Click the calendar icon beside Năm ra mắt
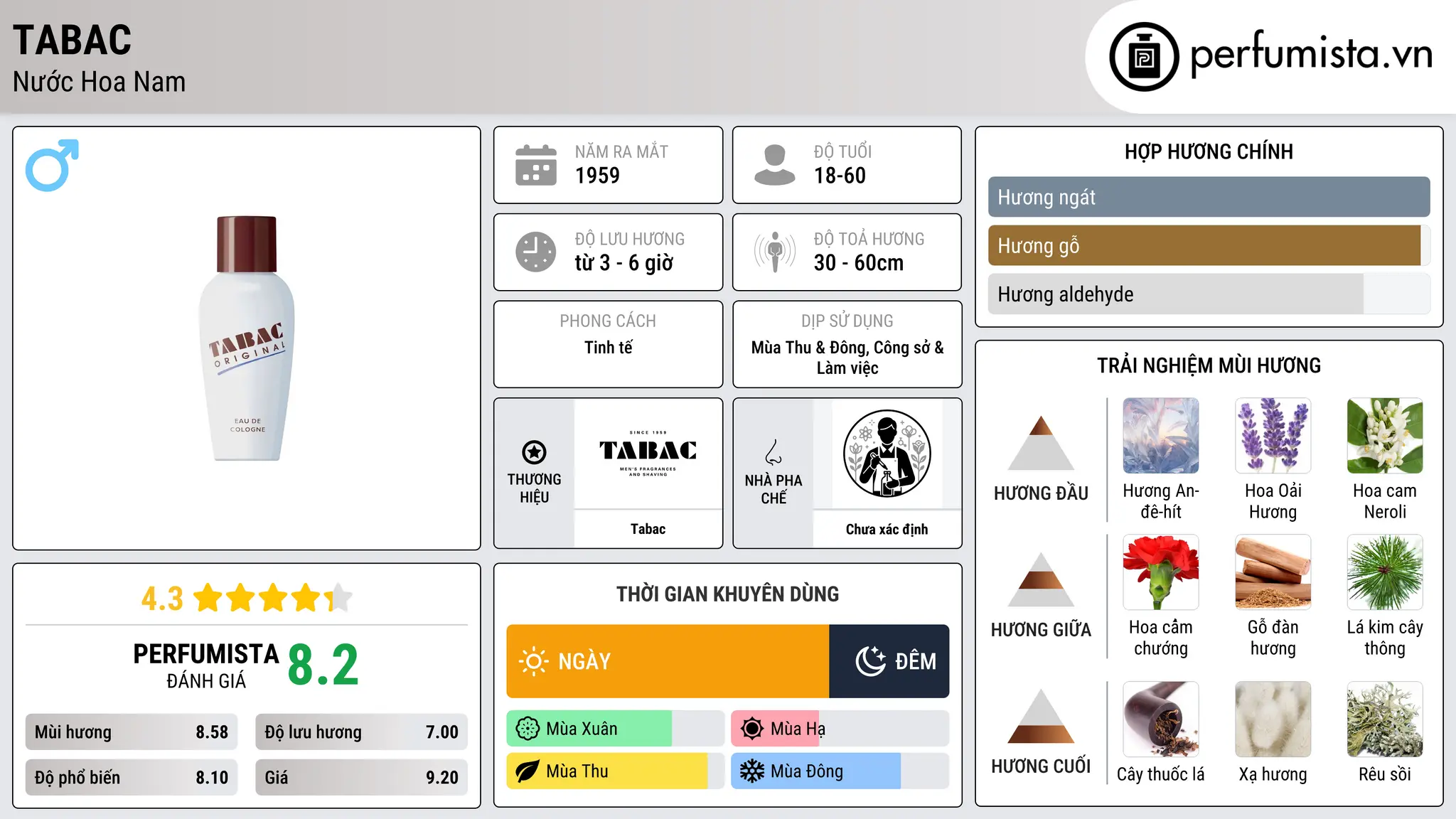The height and width of the screenshot is (819, 1456). coord(536,165)
